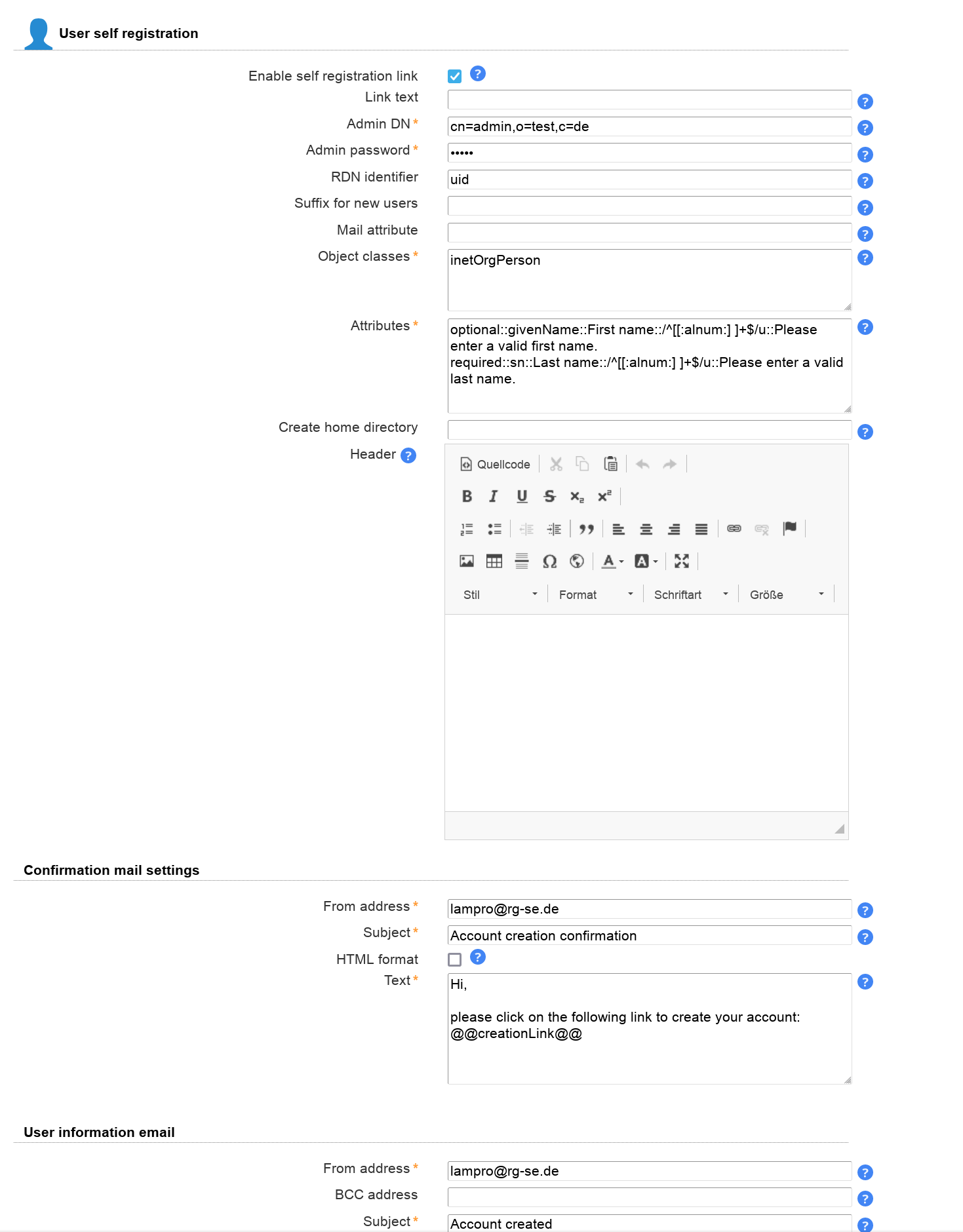Open the Größe size dropdown
The width and height of the screenshot is (963, 1232).
click(x=786, y=595)
